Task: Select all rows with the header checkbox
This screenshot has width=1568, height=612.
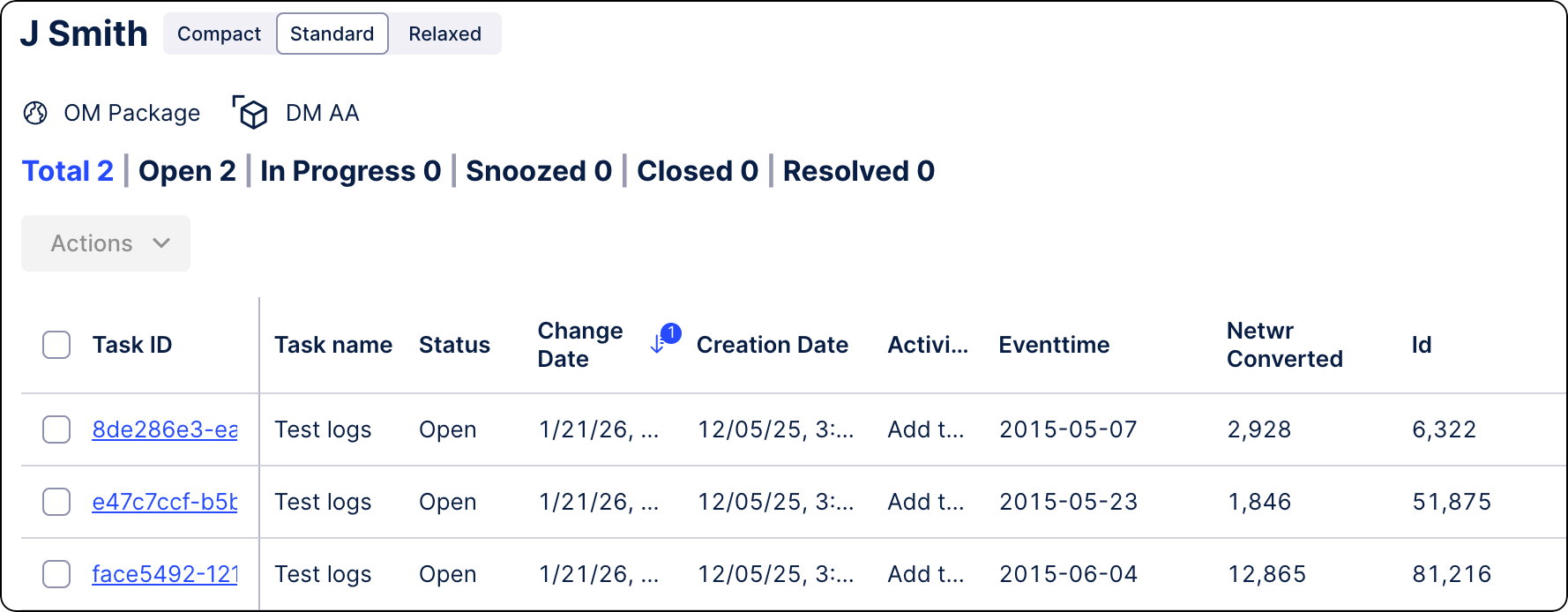Action: 56,345
